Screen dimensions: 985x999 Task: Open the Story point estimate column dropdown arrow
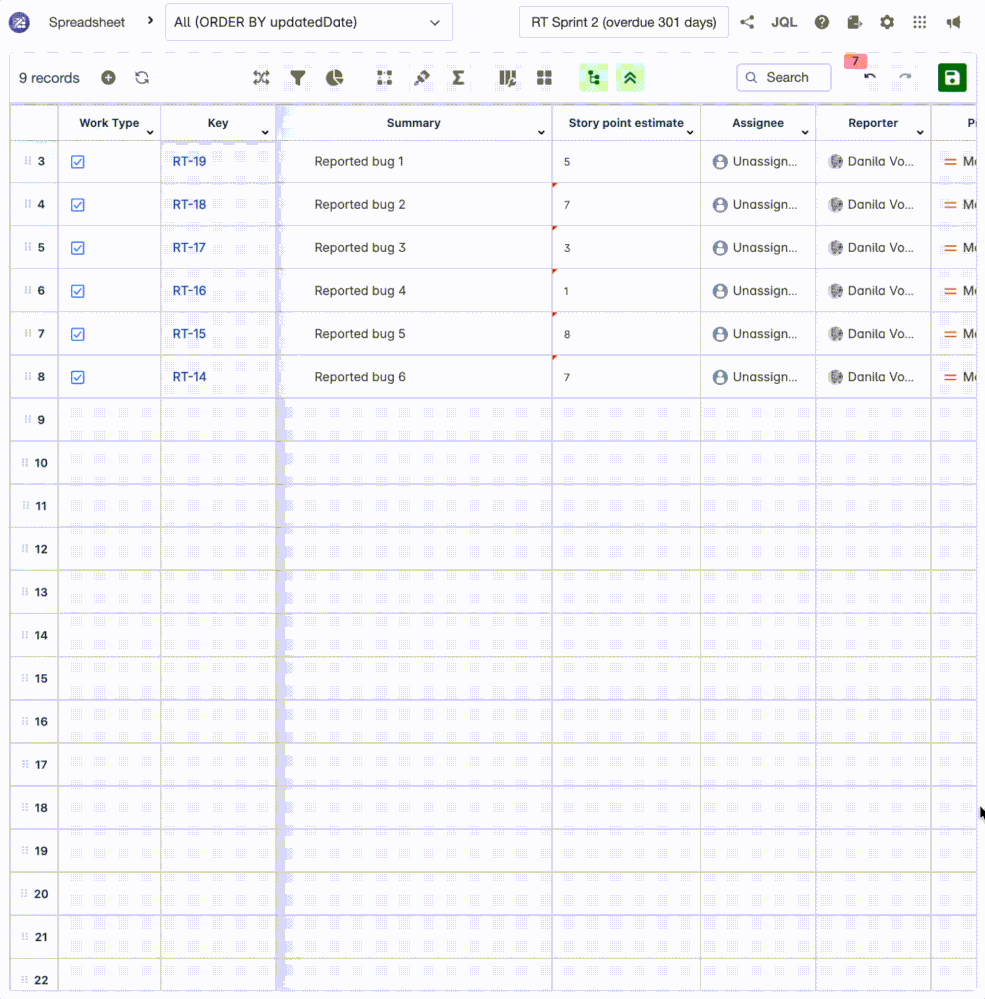(x=690, y=132)
